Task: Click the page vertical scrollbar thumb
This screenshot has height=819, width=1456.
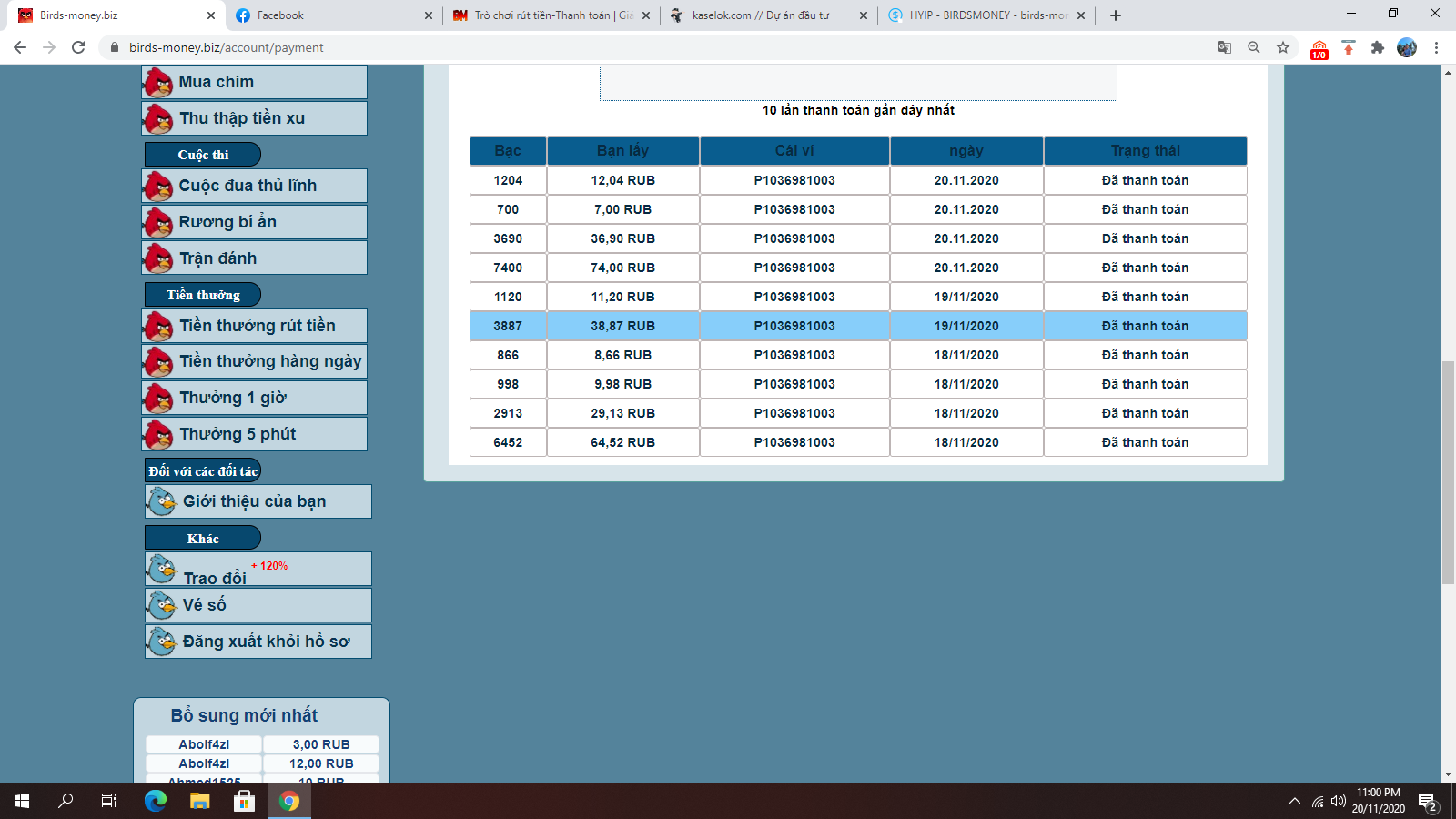Action: point(1448,472)
